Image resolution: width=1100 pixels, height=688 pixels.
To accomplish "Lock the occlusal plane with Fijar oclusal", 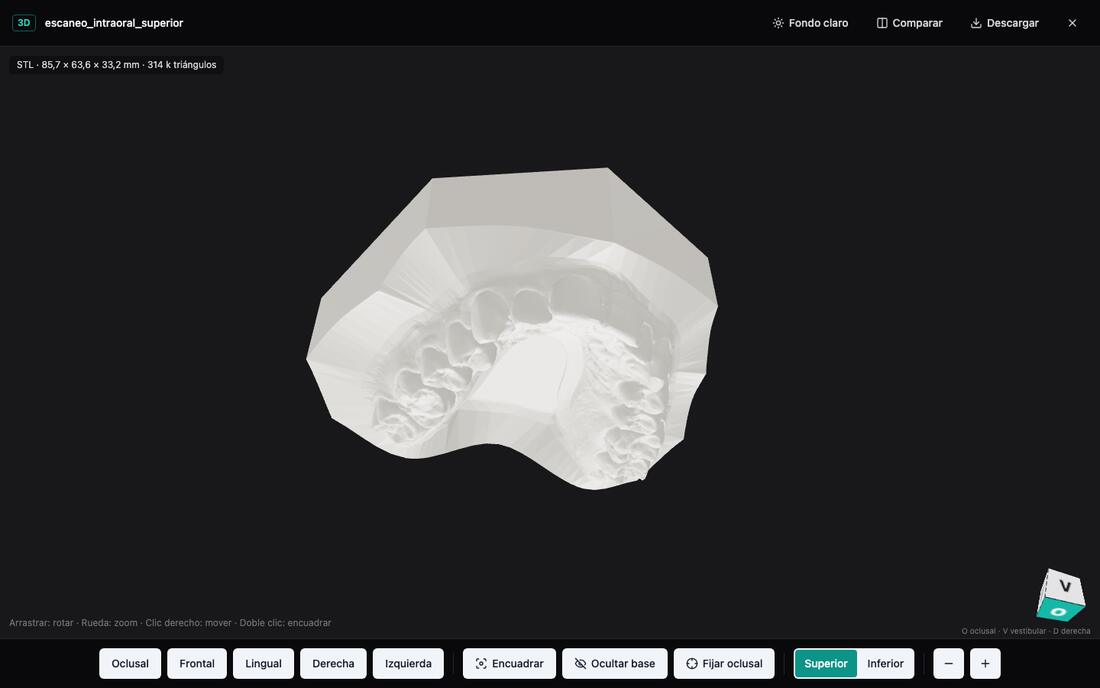I will pos(724,663).
